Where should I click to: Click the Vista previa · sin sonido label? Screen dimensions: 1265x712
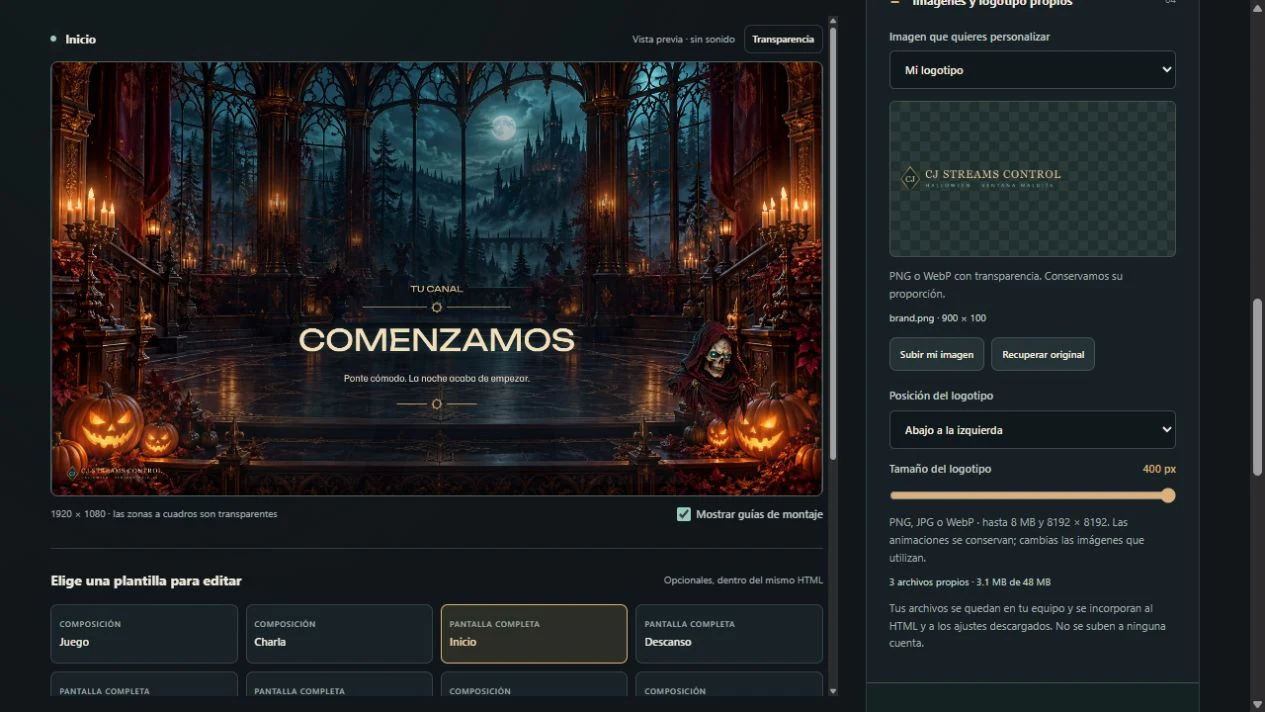coord(684,39)
